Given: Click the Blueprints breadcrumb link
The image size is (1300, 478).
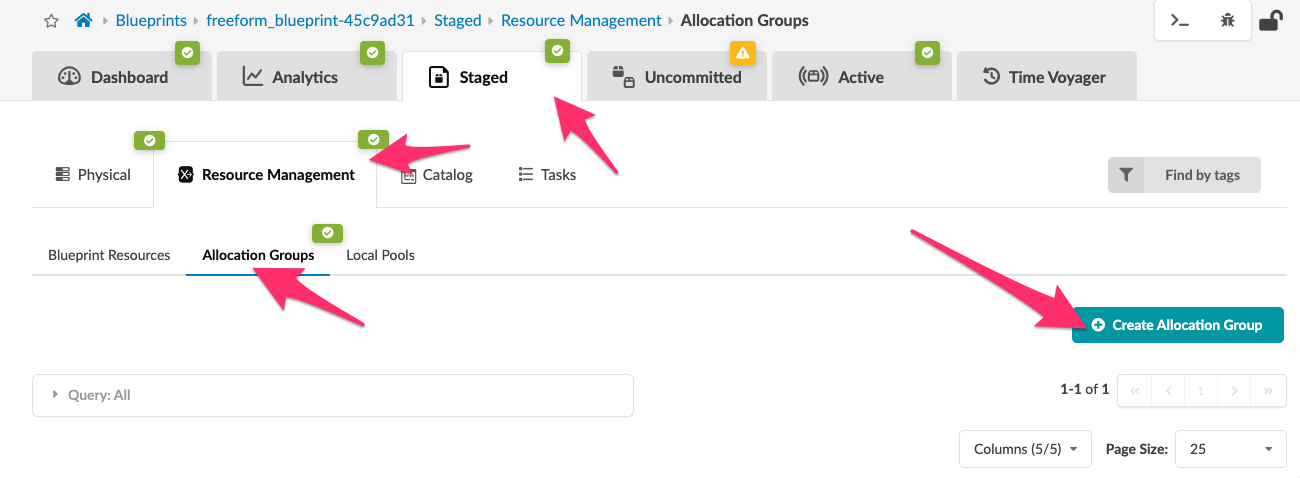Looking at the screenshot, I should [x=150, y=20].
